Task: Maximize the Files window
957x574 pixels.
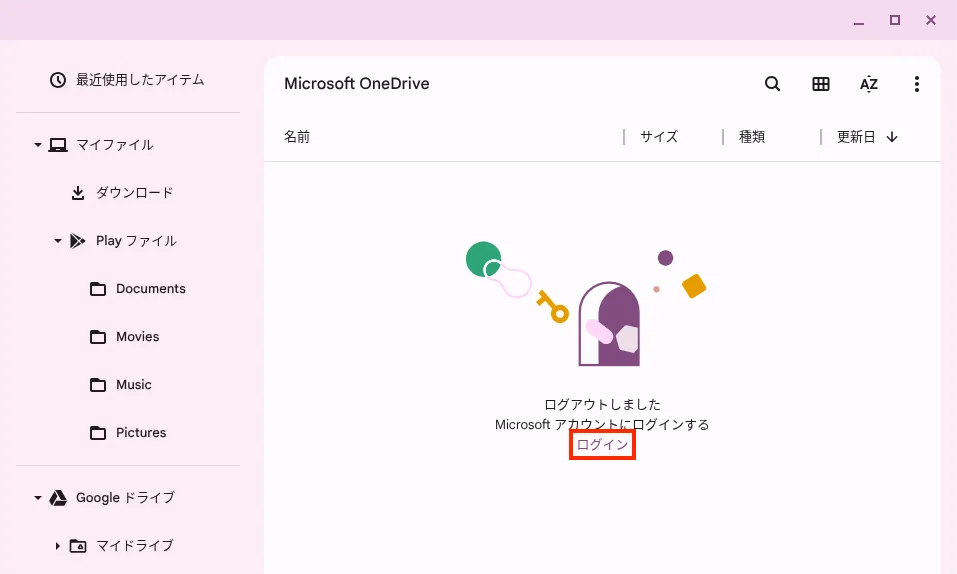Action: point(895,20)
